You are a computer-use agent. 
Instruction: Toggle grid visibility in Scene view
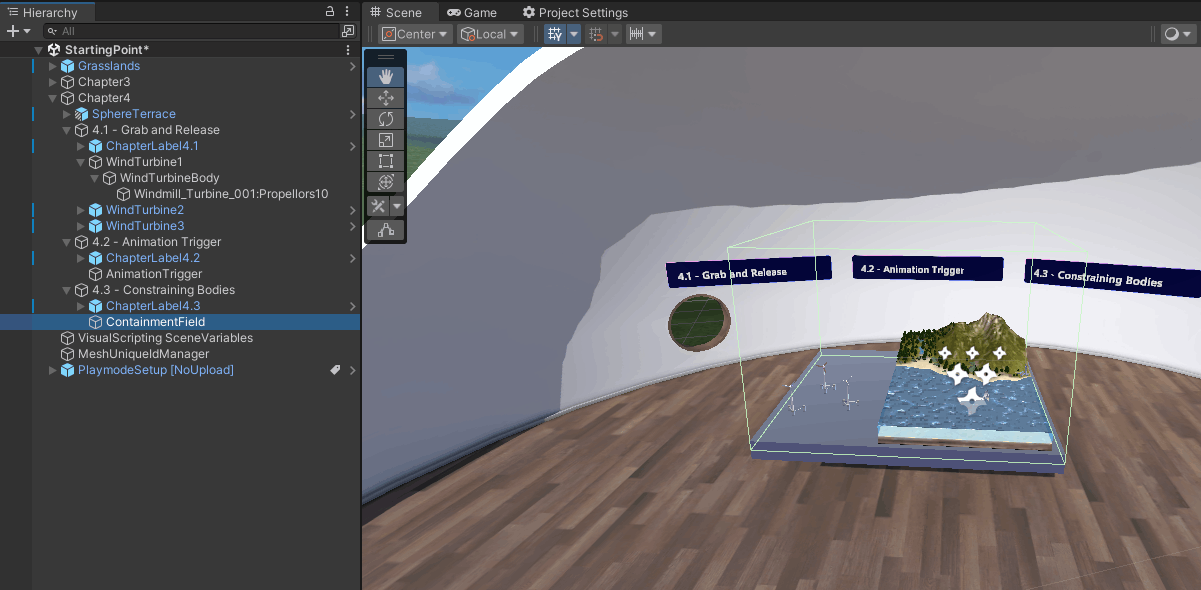point(555,34)
